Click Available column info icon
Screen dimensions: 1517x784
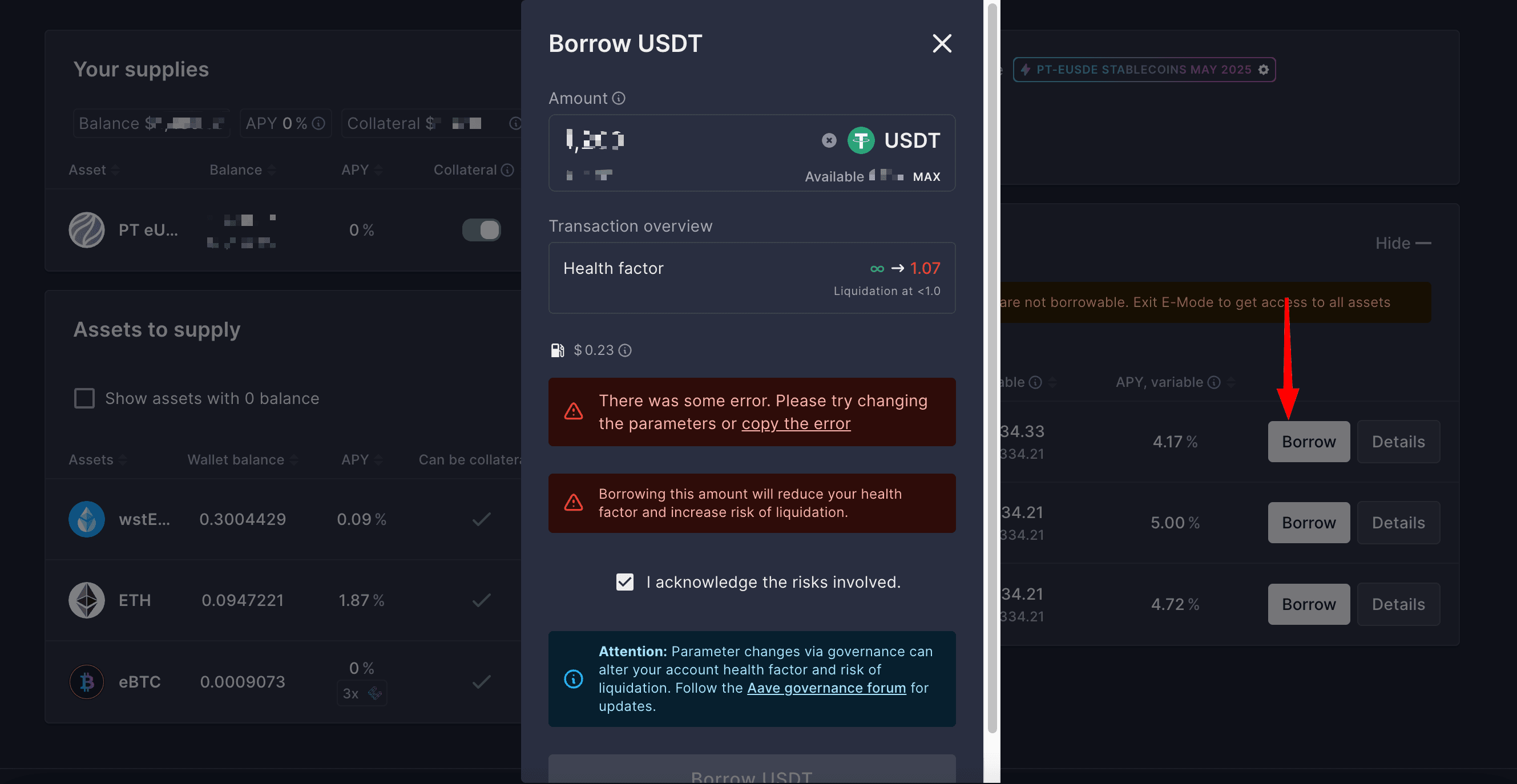[x=1035, y=382]
